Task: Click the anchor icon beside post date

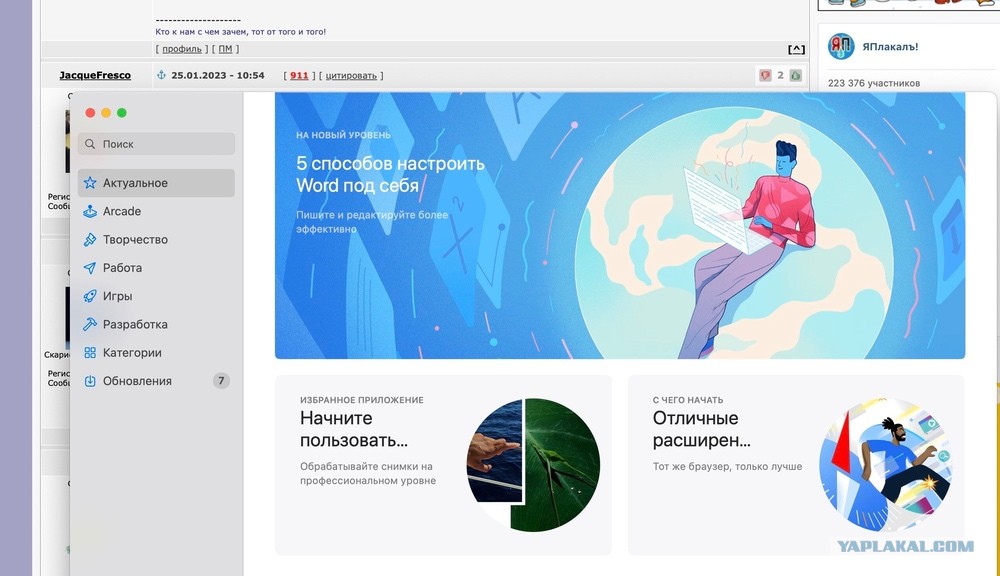Action: [x=161, y=75]
